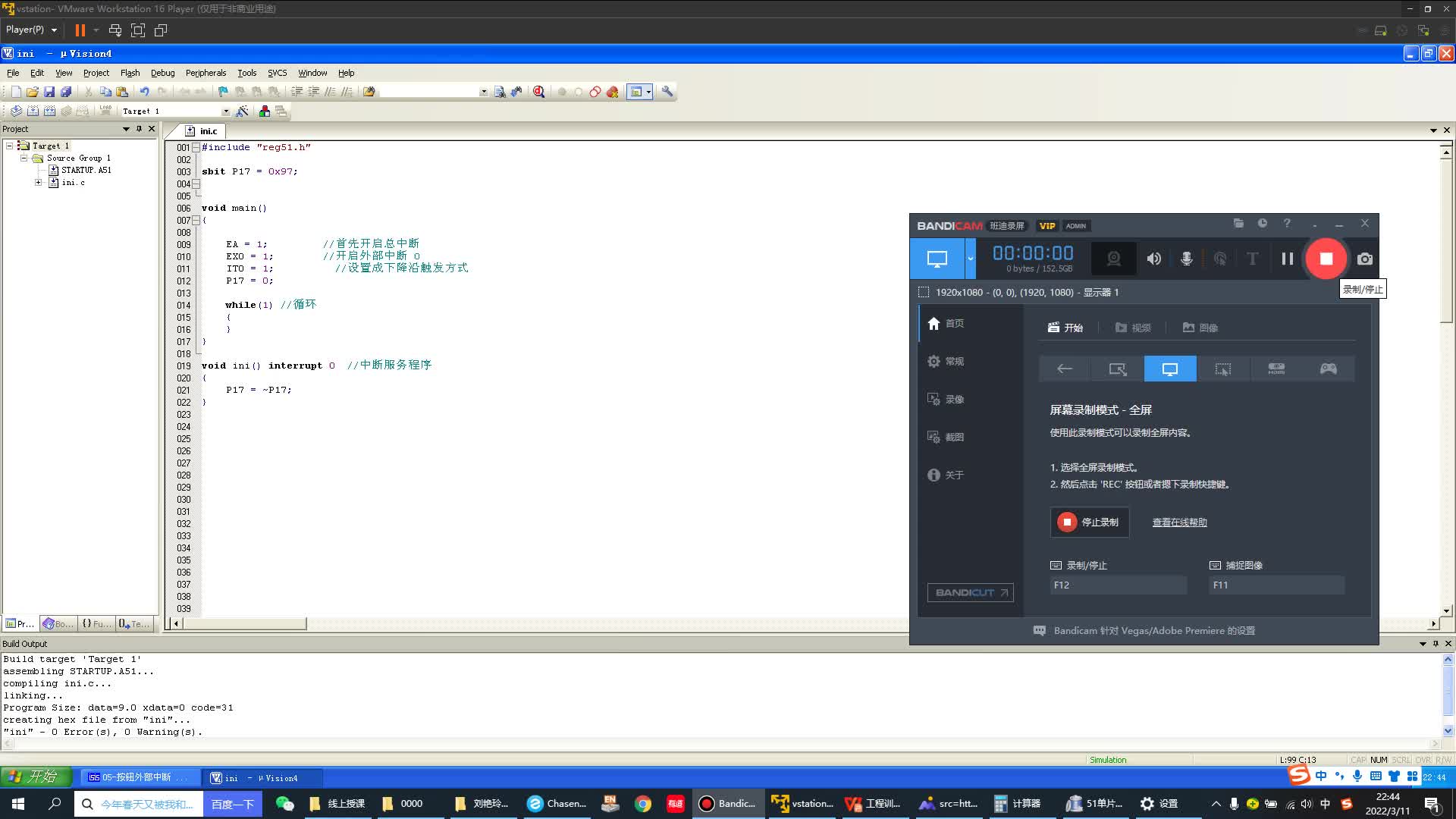
Task: Save the current file using toolbar icon
Action: [x=49, y=92]
